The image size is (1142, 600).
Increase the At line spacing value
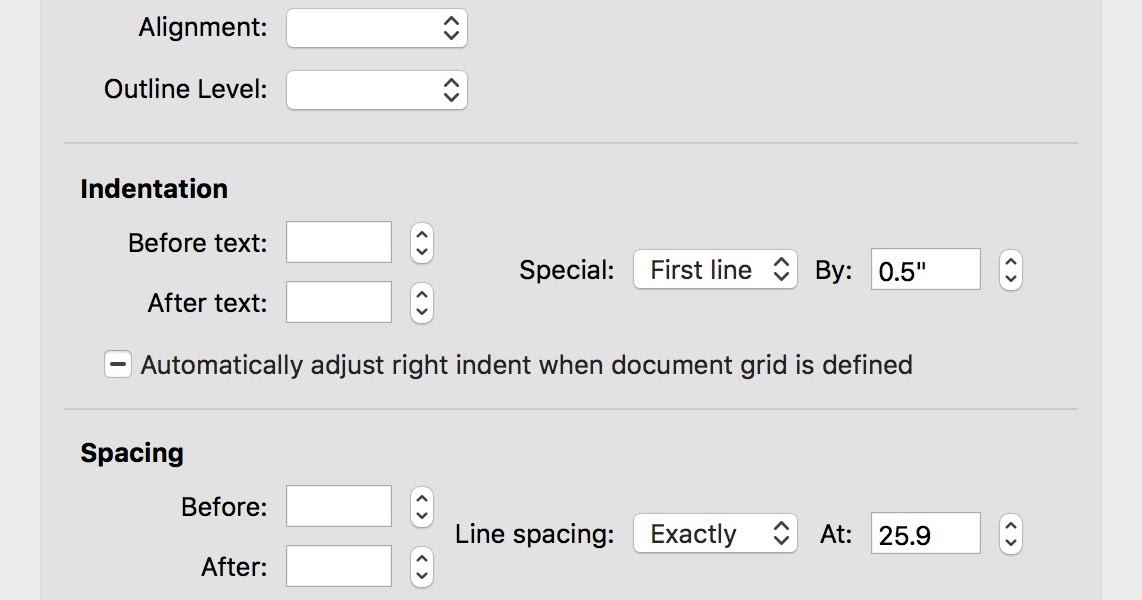pos(1010,527)
